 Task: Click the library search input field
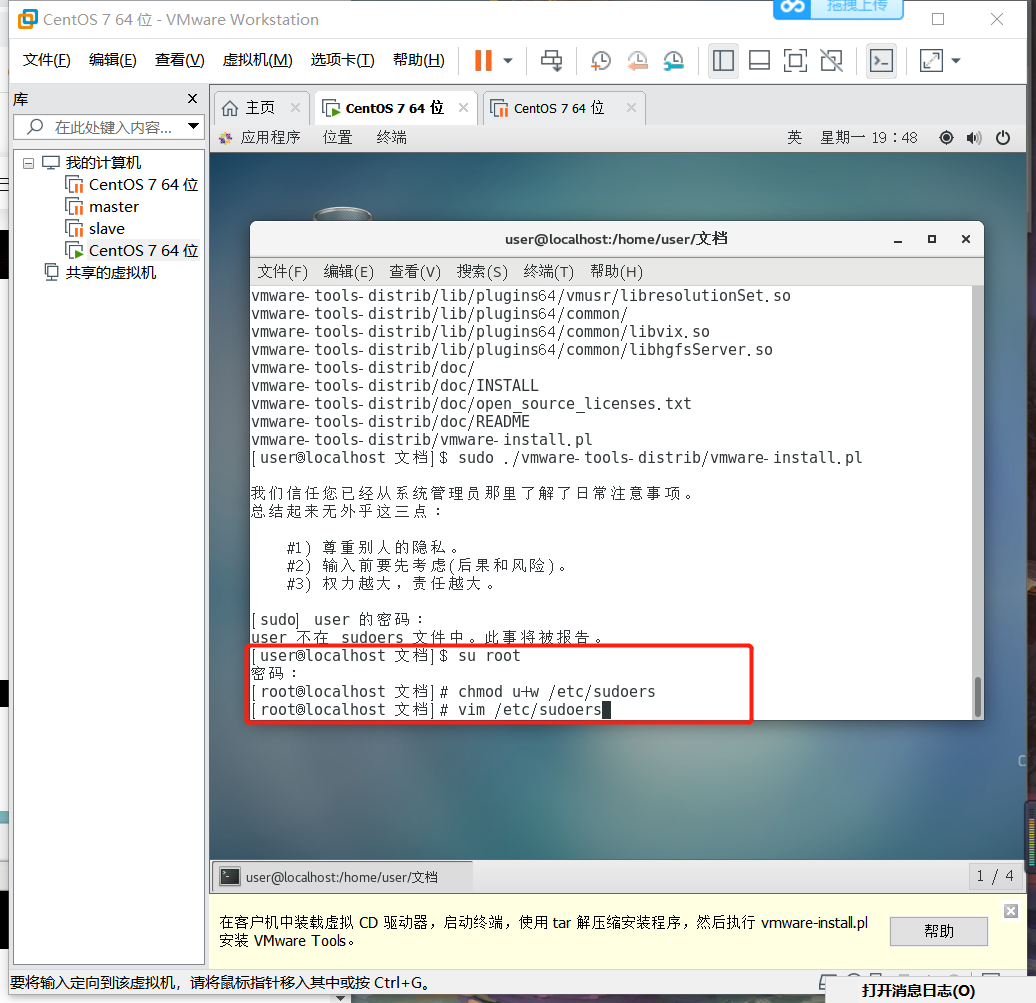[105, 127]
